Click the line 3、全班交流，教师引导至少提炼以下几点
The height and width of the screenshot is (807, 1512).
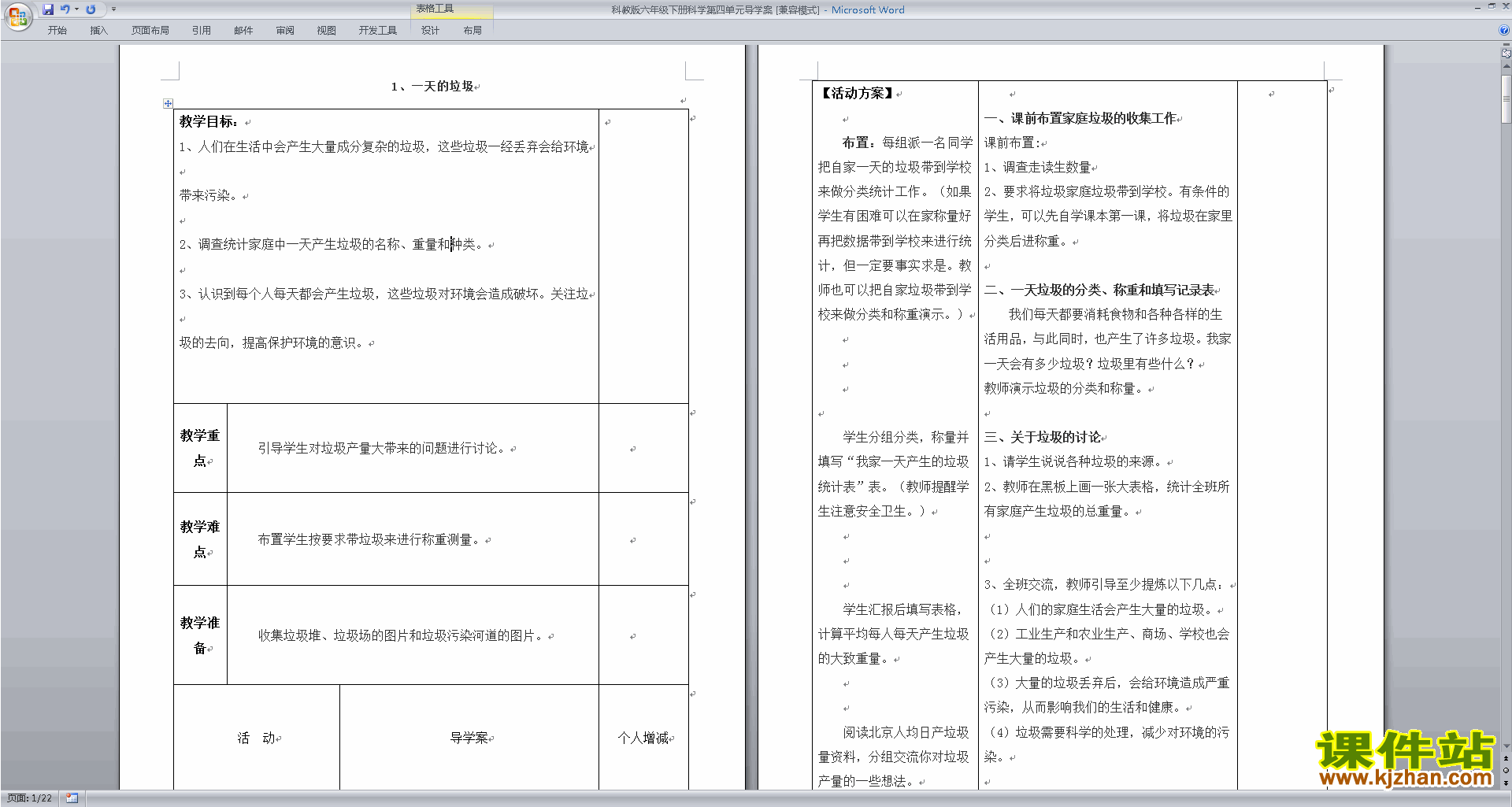click(1106, 584)
